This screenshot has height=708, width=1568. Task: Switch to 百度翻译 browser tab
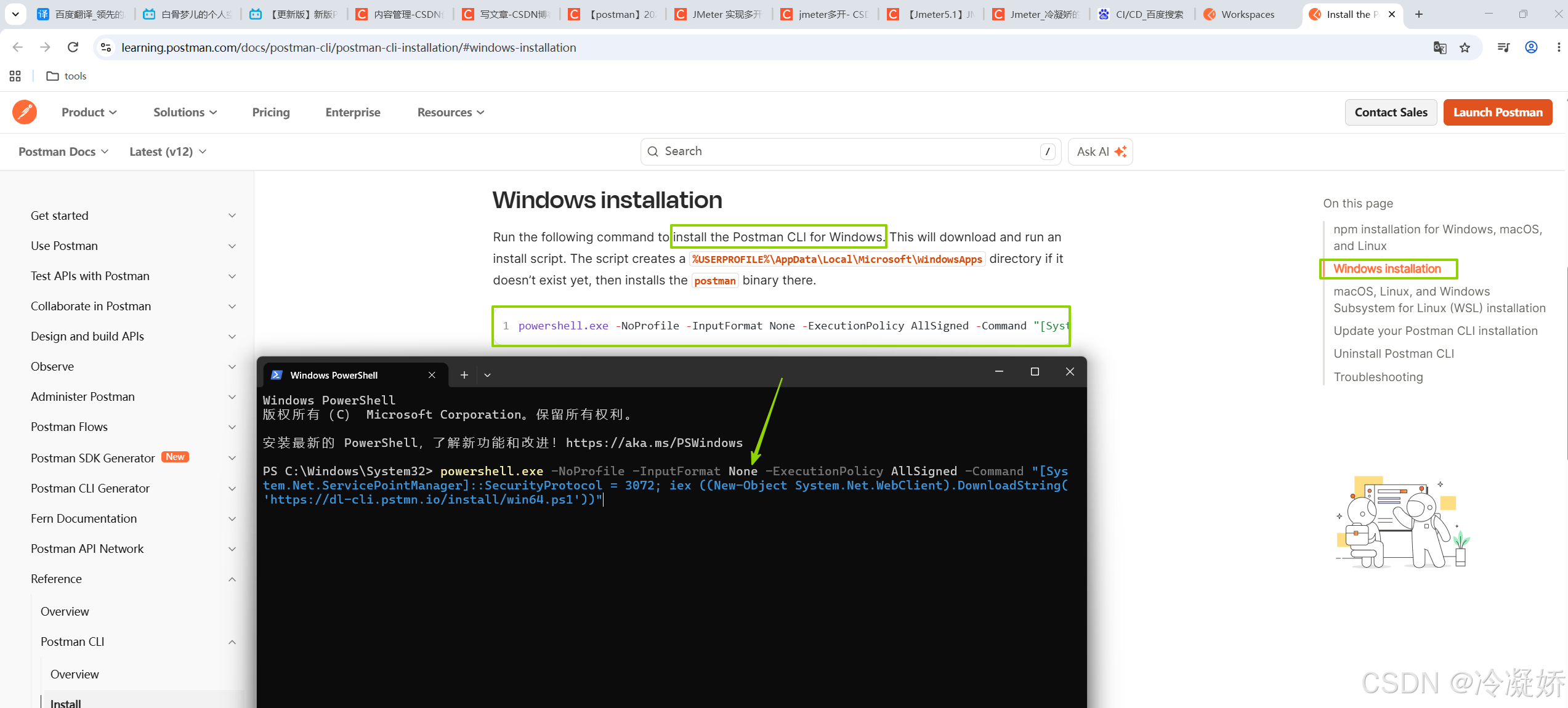(82, 14)
